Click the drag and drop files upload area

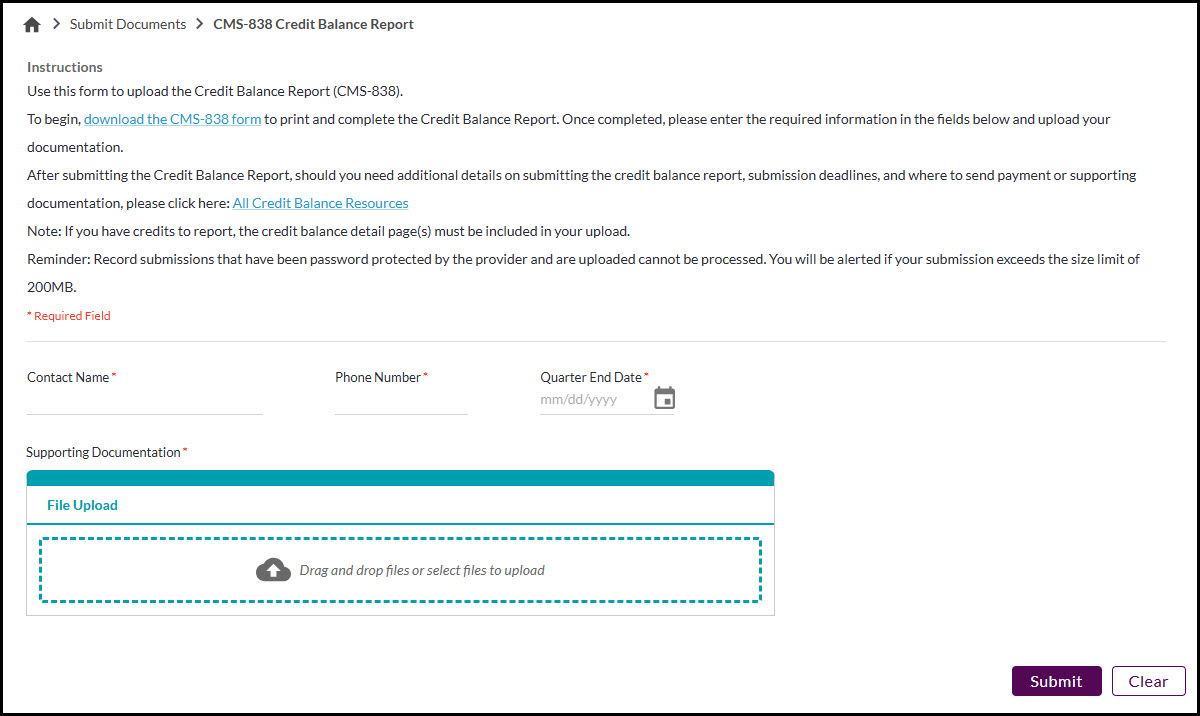coord(400,569)
